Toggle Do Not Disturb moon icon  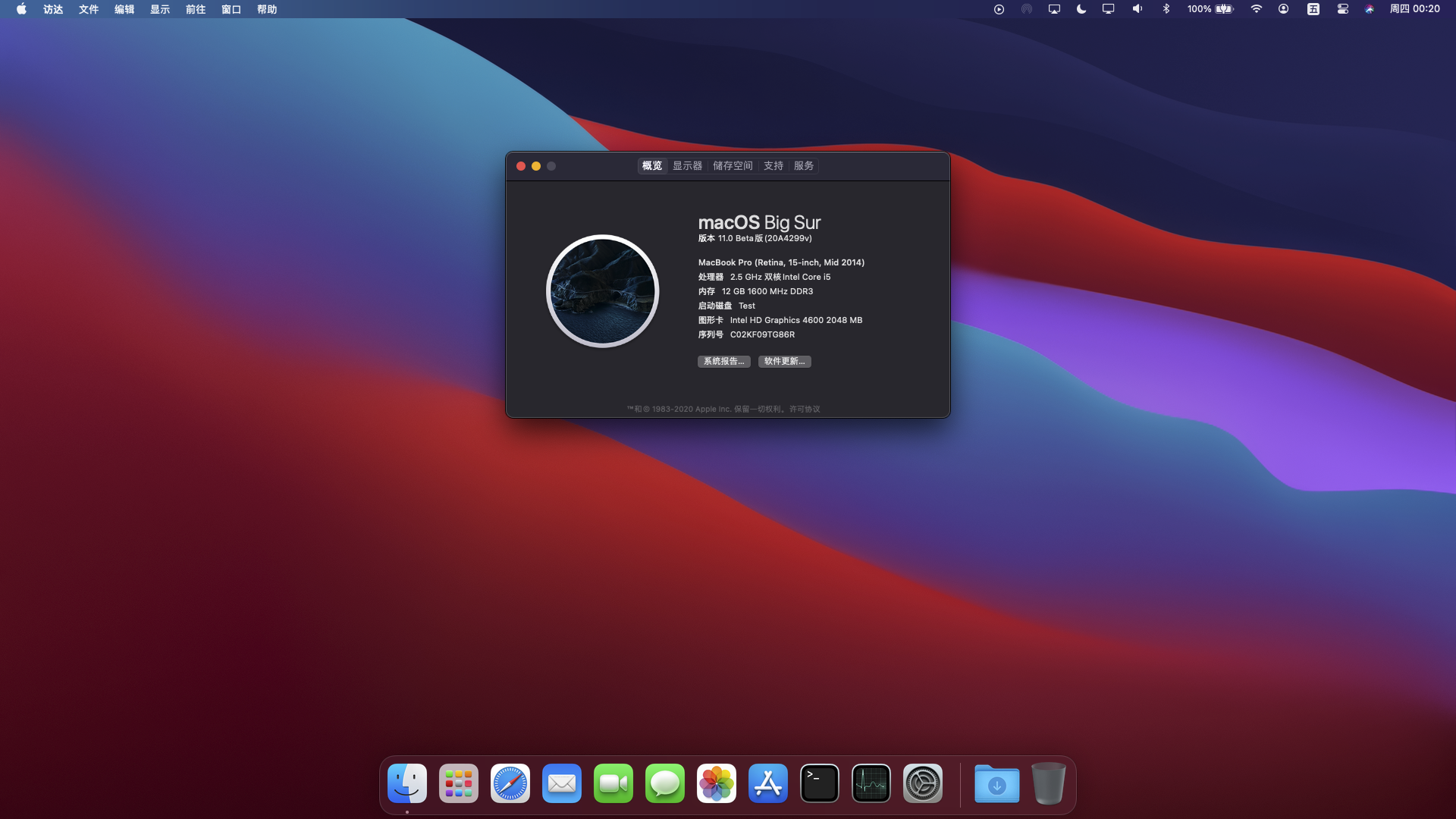[1081, 9]
